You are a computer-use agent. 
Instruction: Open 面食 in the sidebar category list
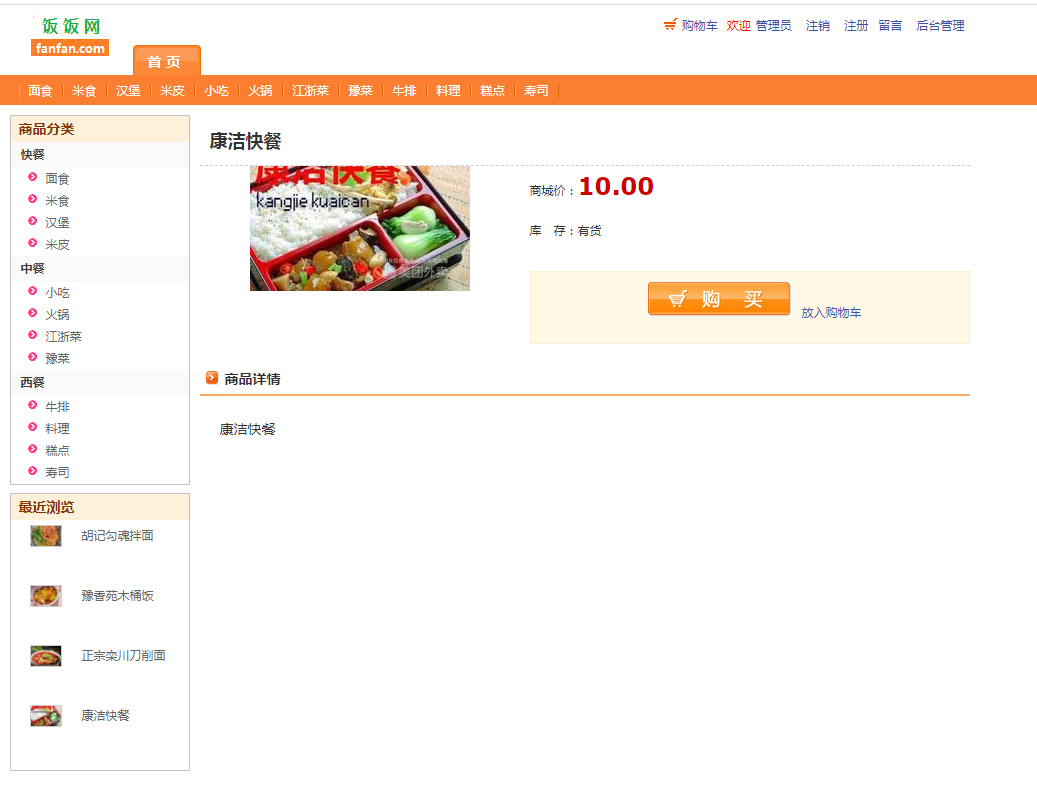pyautogui.click(x=57, y=179)
